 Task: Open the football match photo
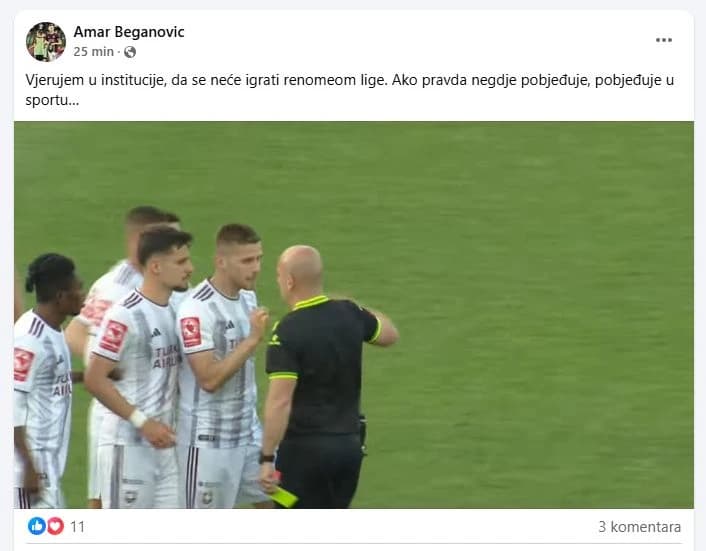[354, 315]
